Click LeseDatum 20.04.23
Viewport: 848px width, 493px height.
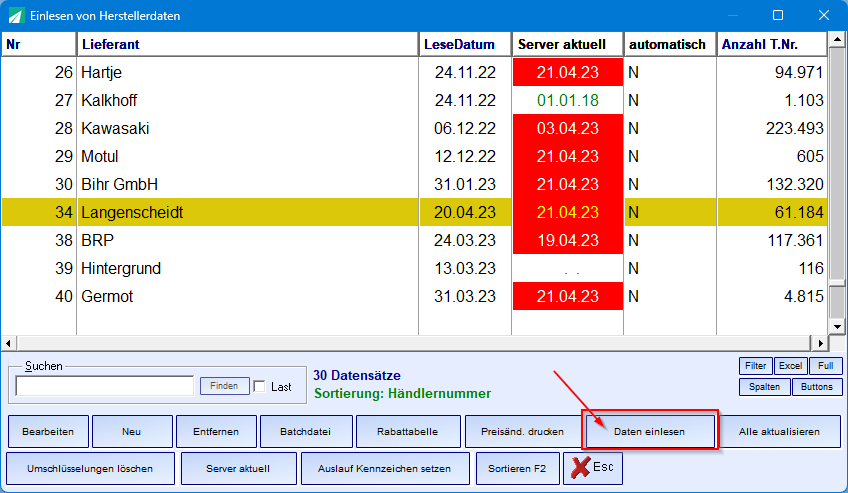465,212
